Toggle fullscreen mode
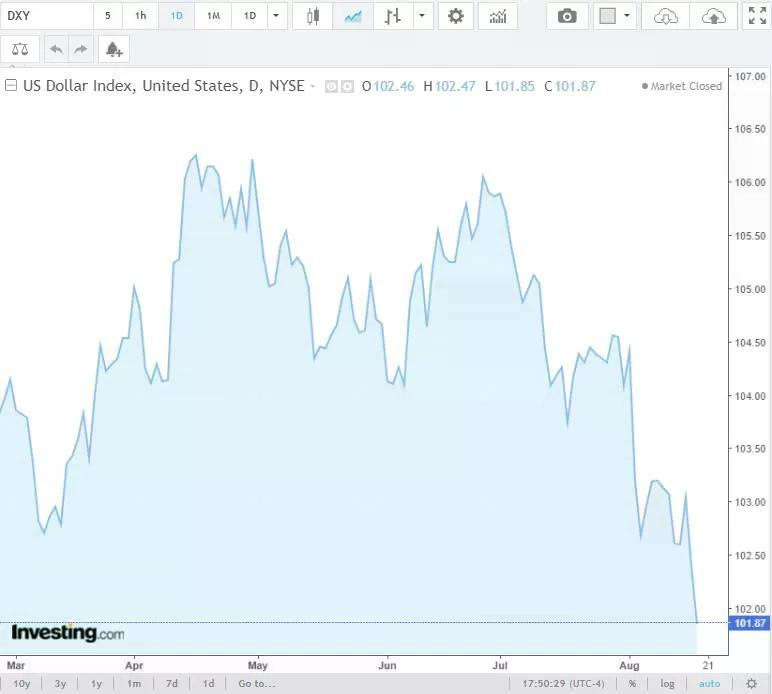This screenshot has height=694, width=772. click(757, 16)
